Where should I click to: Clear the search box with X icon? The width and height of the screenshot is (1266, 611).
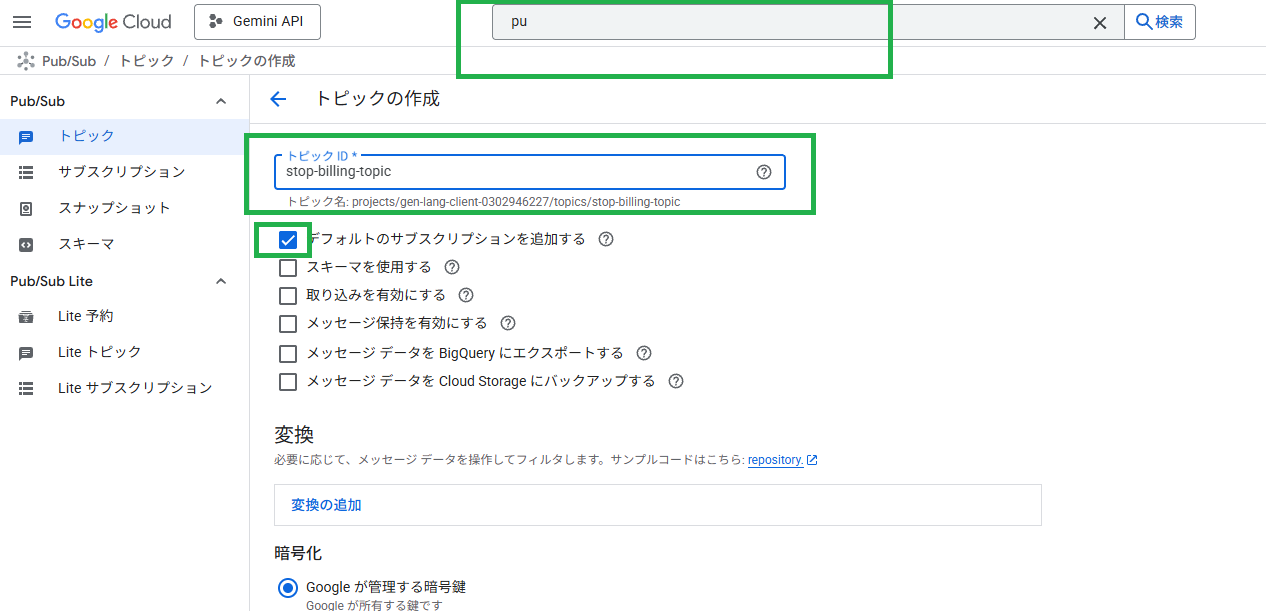pyautogui.click(x=1099, y=23)
